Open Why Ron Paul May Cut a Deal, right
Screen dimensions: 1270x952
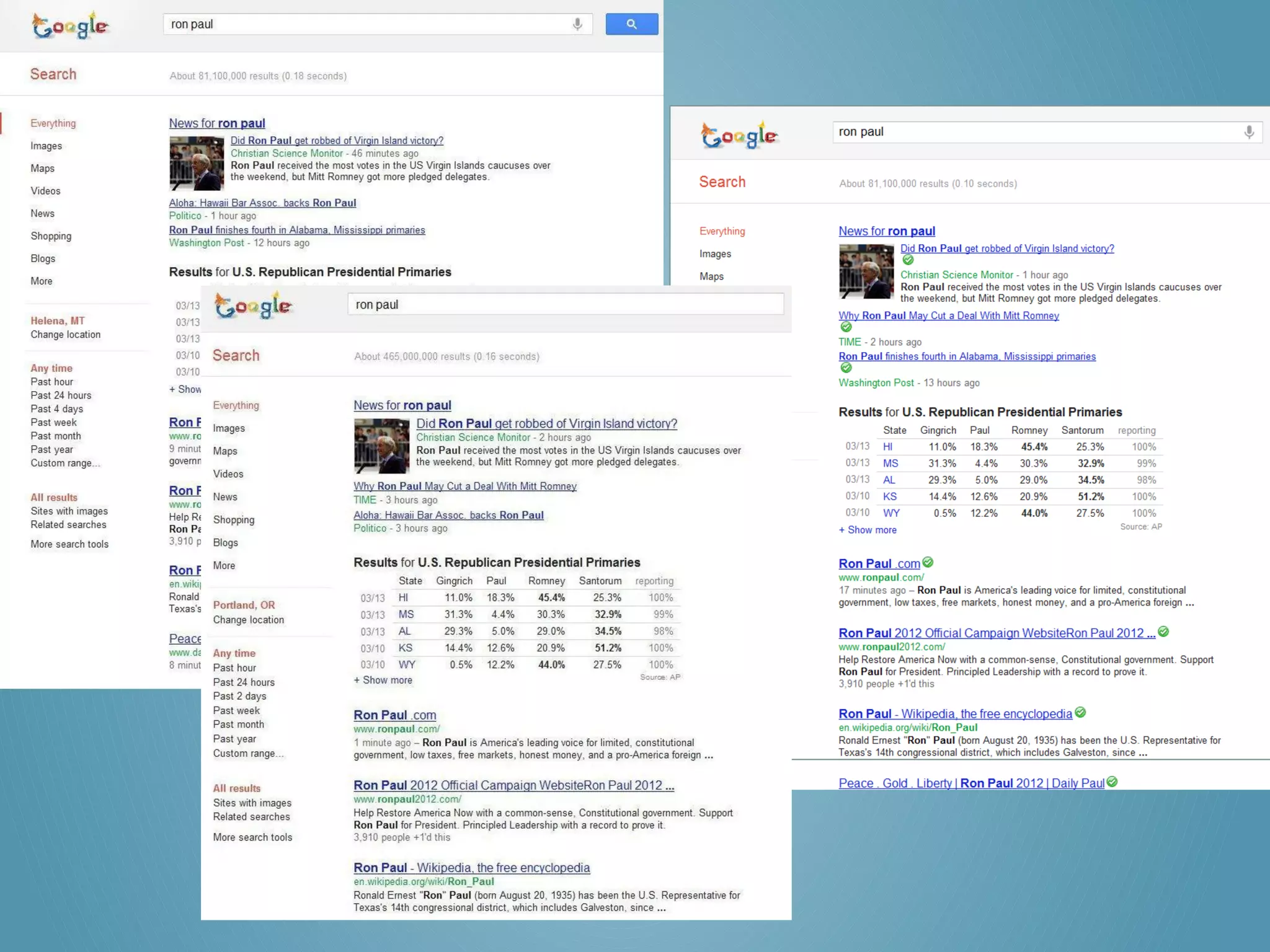(948, 315)
